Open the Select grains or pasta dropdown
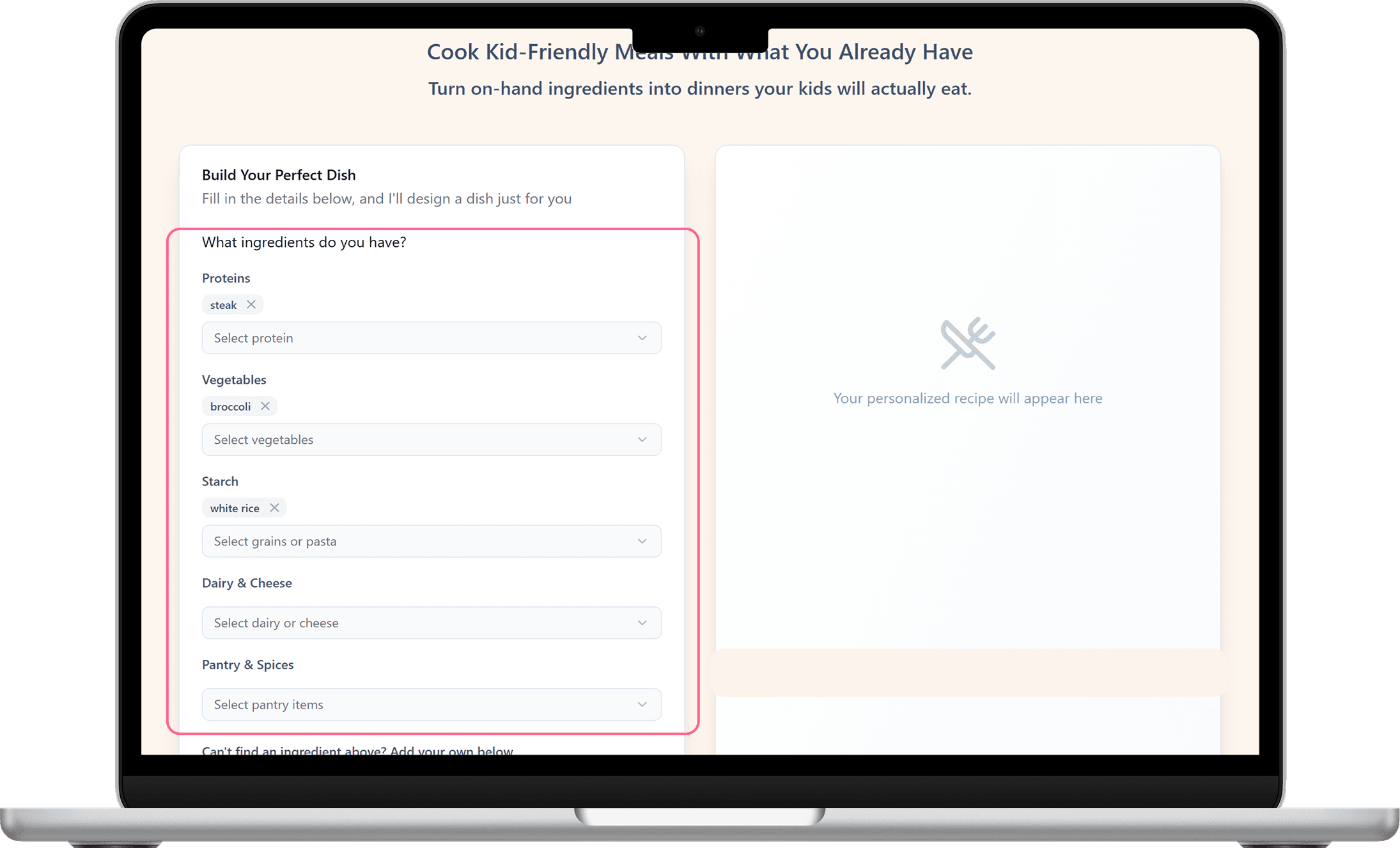Image resolution: width=1400 pixels, height=848 pixels. 432,541
